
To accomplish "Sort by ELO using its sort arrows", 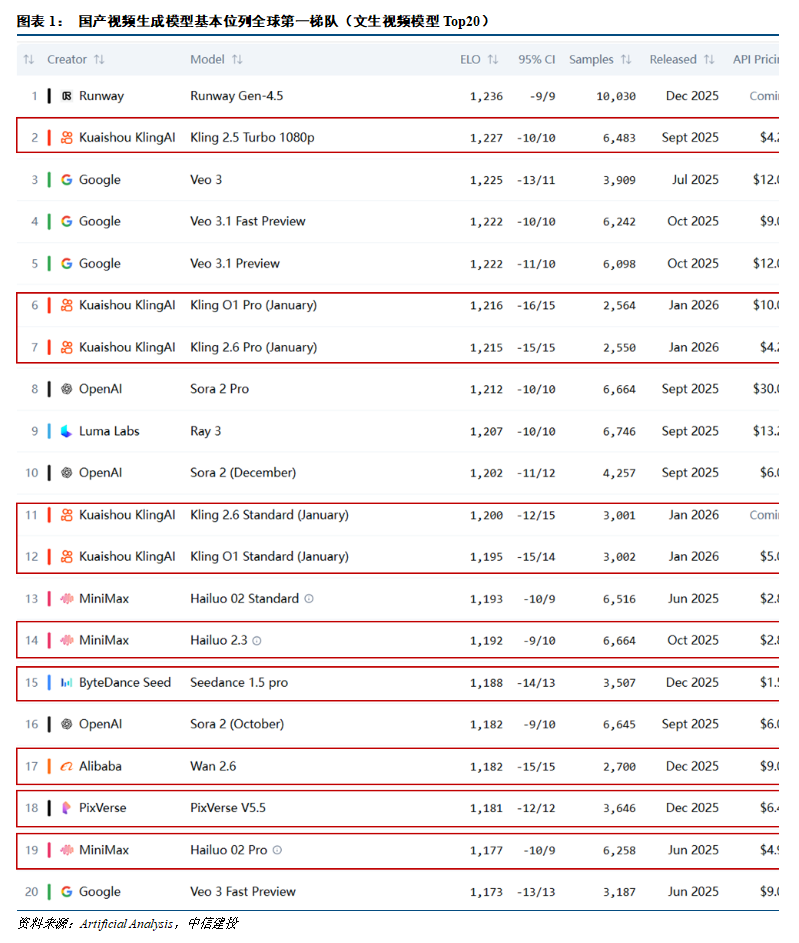I will (493, 60).
